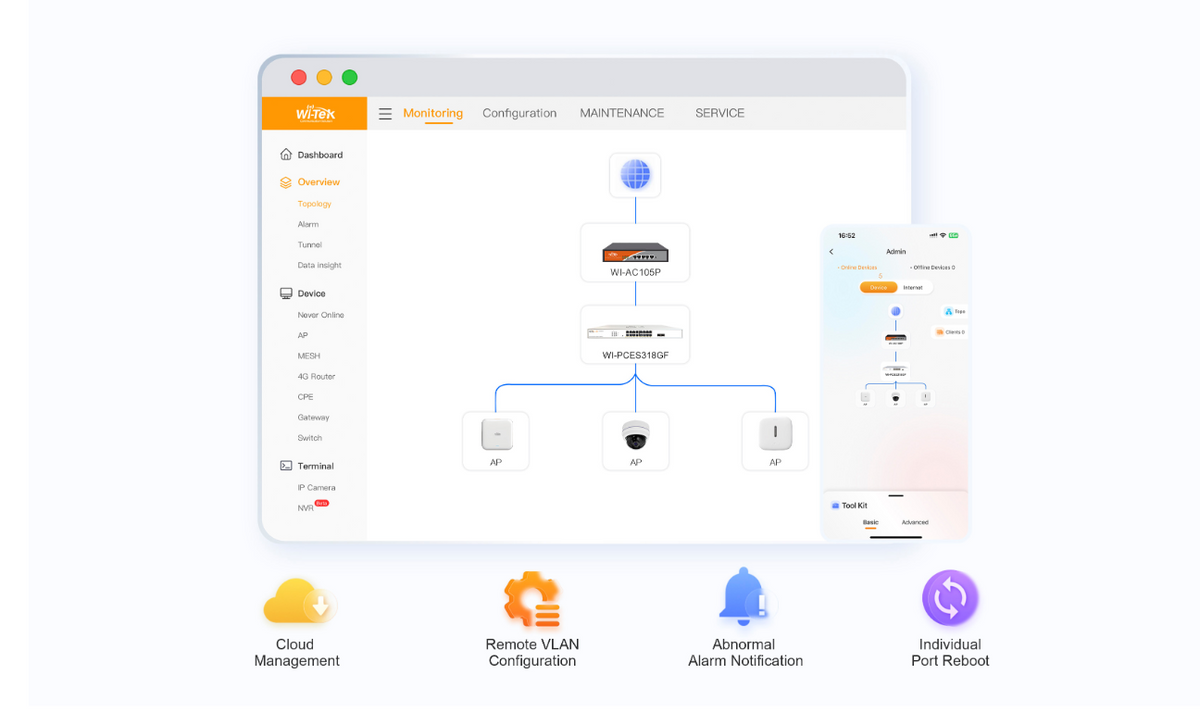Open the SERVICE tab
Screen dimensions: 1200x712
click(720, 113)
